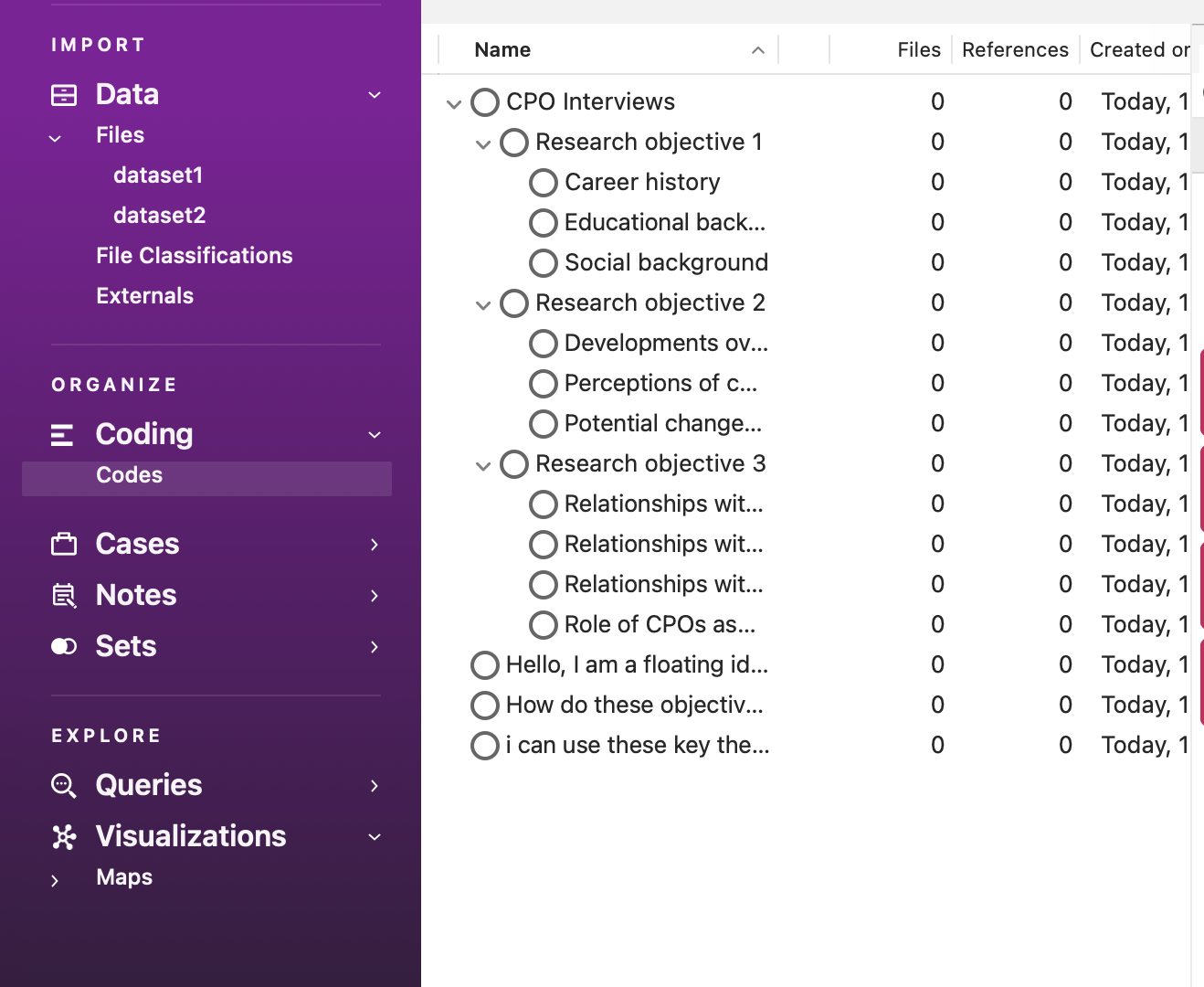The width and height of the screenshot is (1204, 987).
Task: Click the circle icon beside CPO Interviews
Action: point(485,102)
